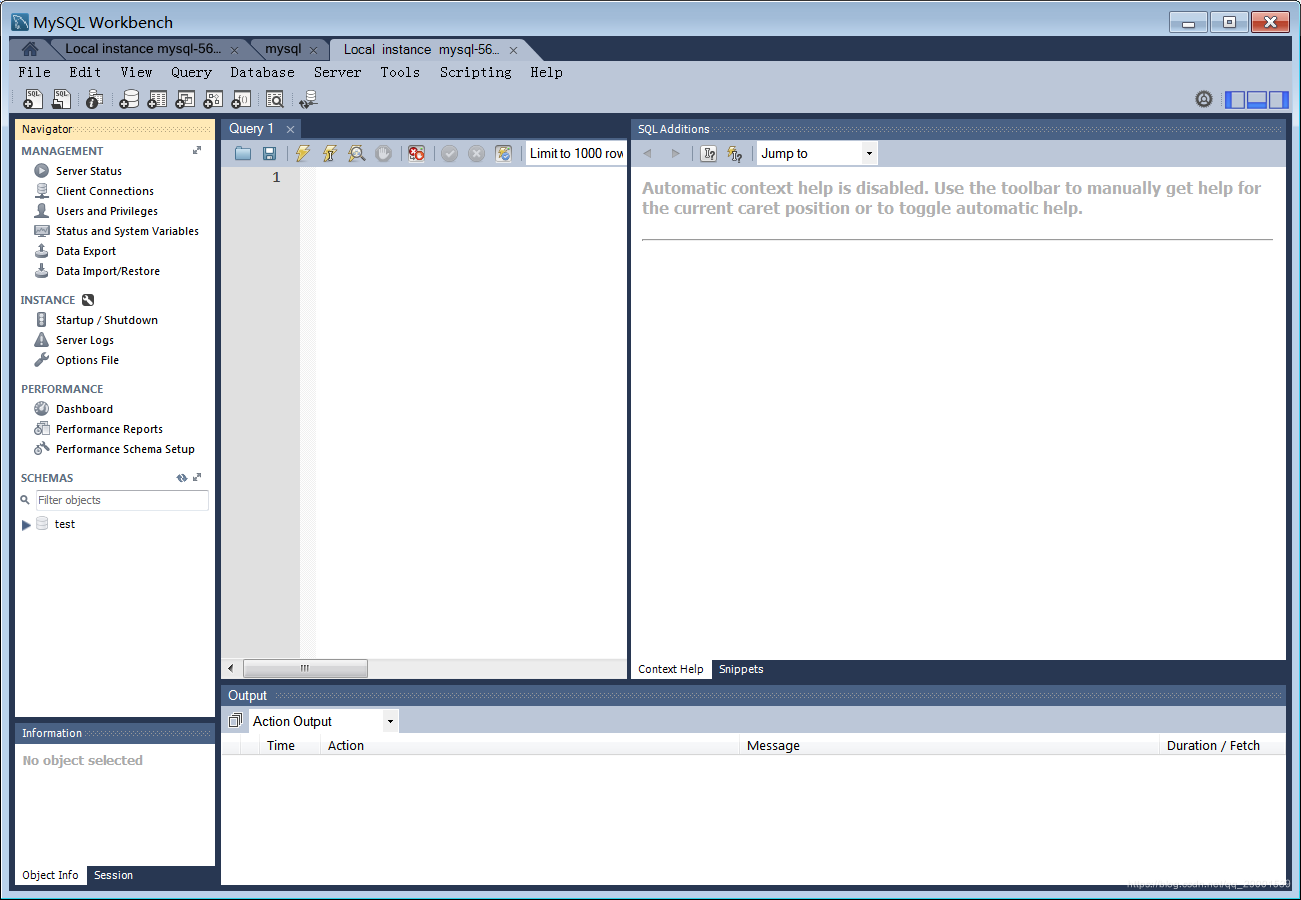Open the Edit menu

coord(85,72)
